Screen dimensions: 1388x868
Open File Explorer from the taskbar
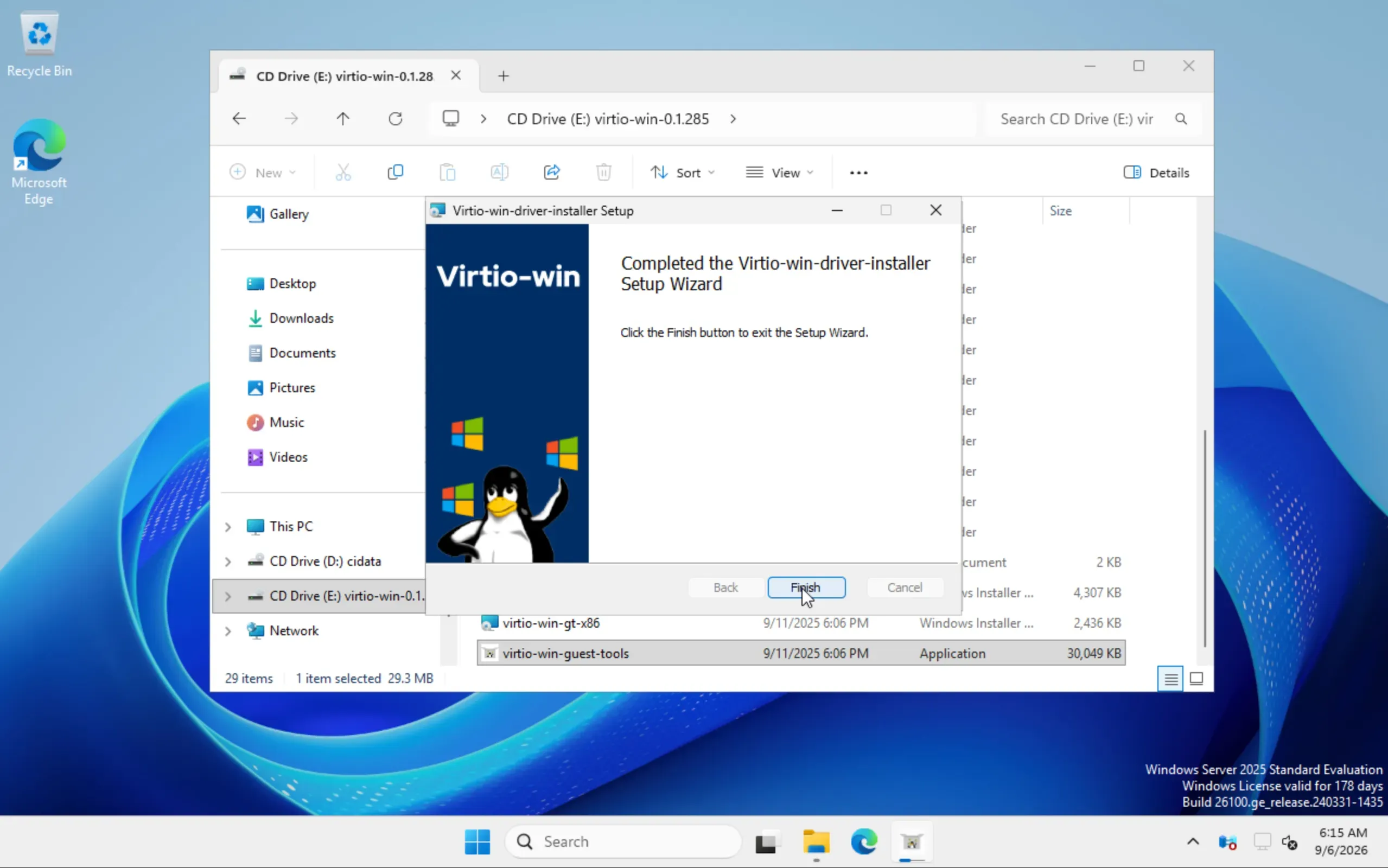[816, 841]
